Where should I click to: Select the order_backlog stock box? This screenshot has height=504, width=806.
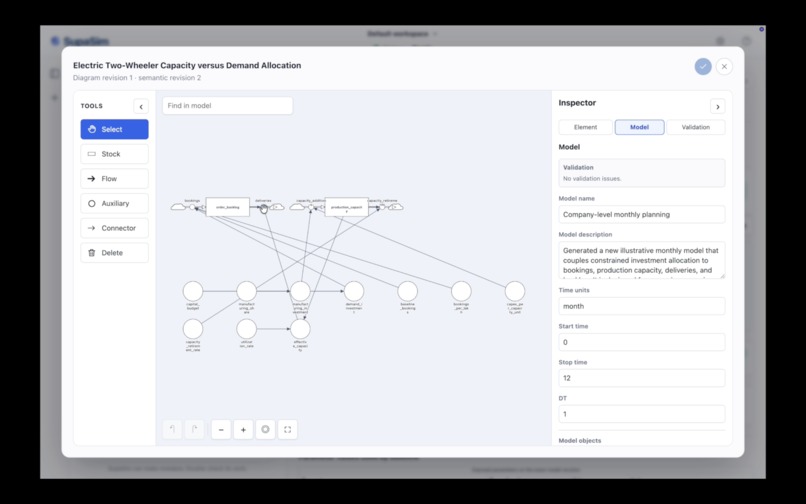tap(228, 207)
